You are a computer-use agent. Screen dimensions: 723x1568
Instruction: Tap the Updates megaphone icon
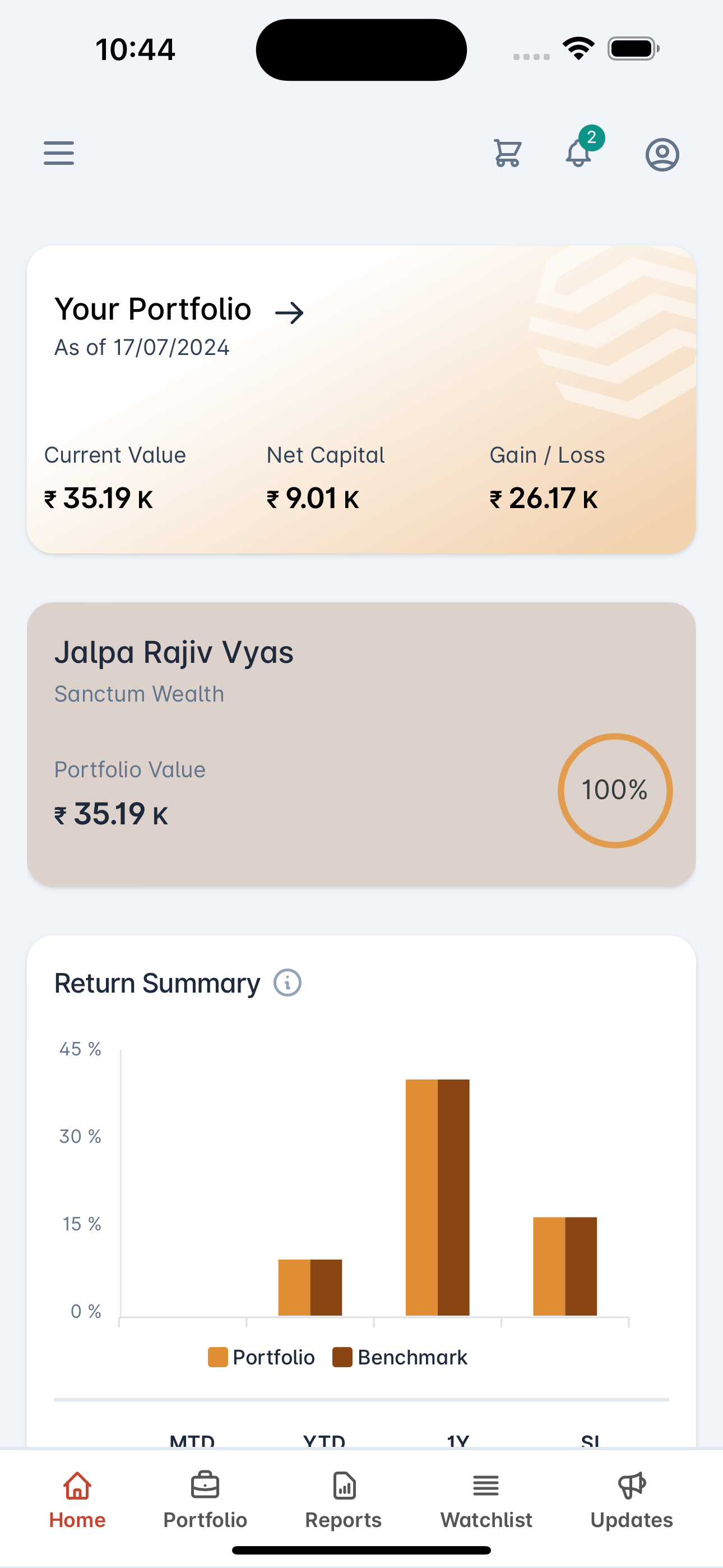tap(632, 1486)
